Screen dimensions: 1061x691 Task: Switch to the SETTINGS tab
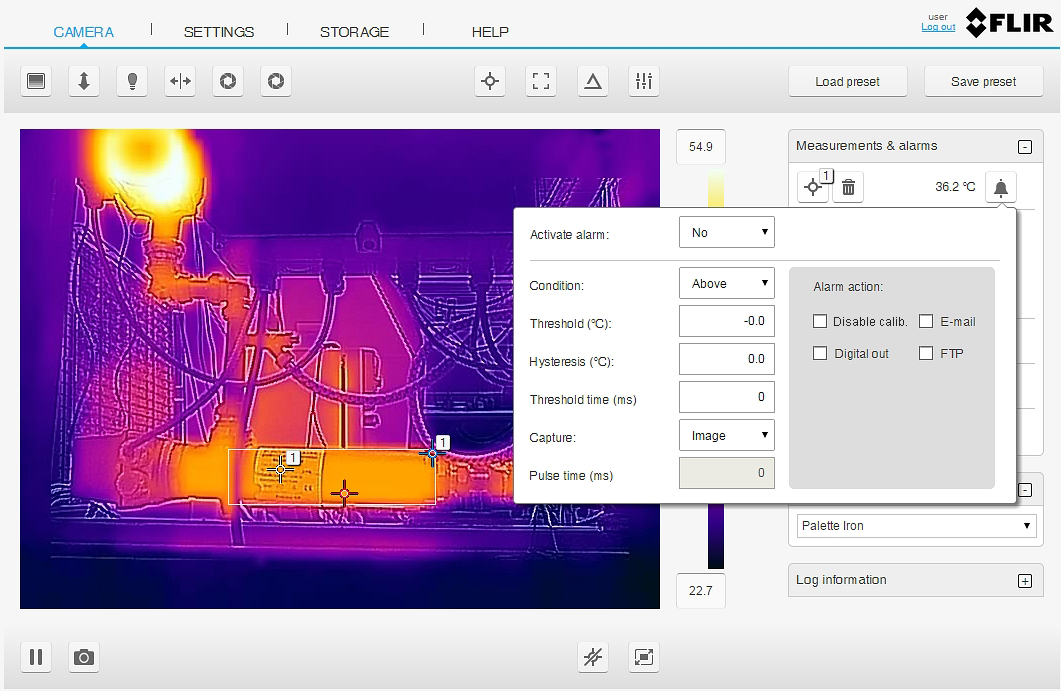(219, 32)
